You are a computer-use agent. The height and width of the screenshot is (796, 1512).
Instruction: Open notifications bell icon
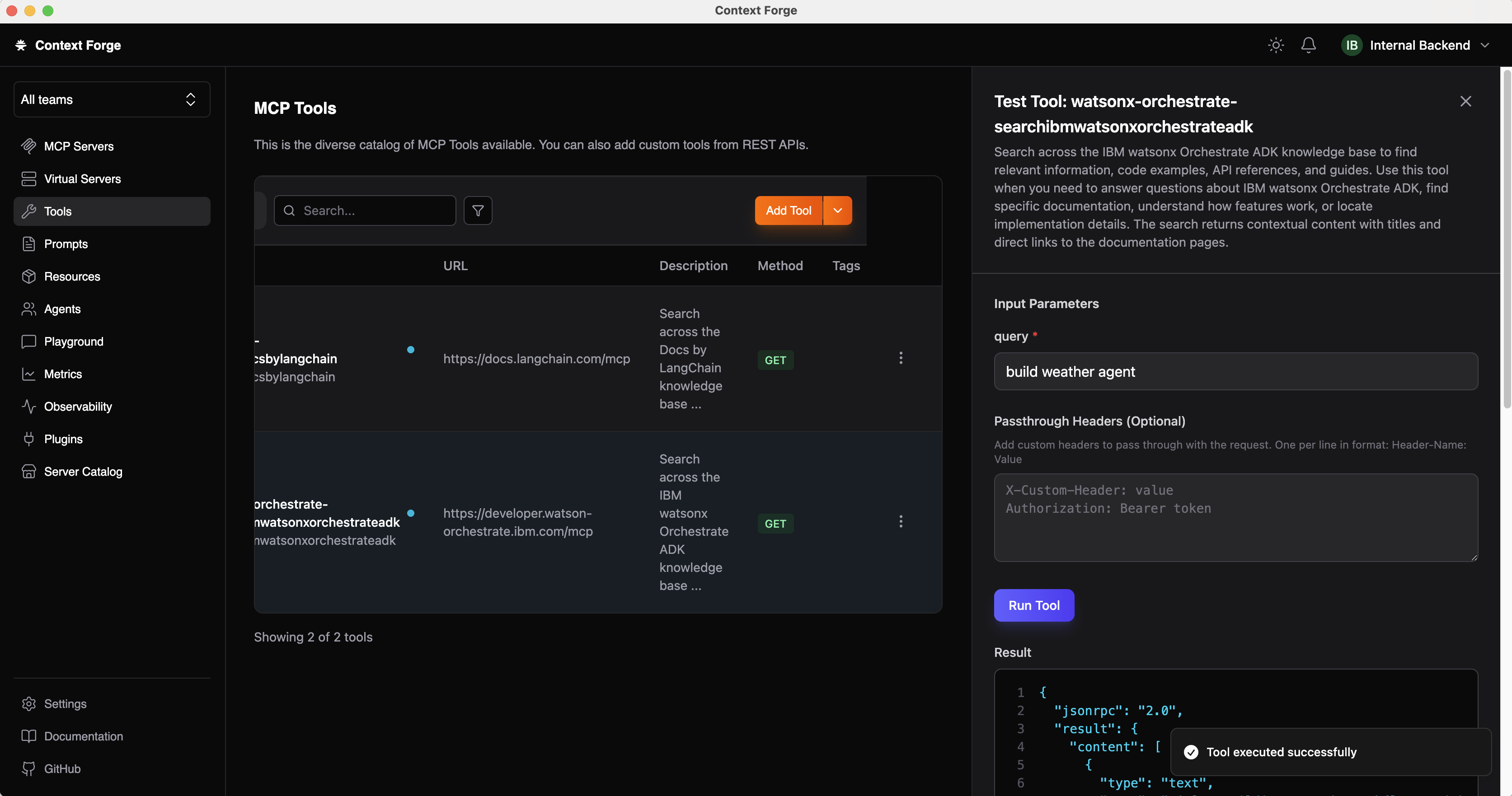click(1308, 45)
